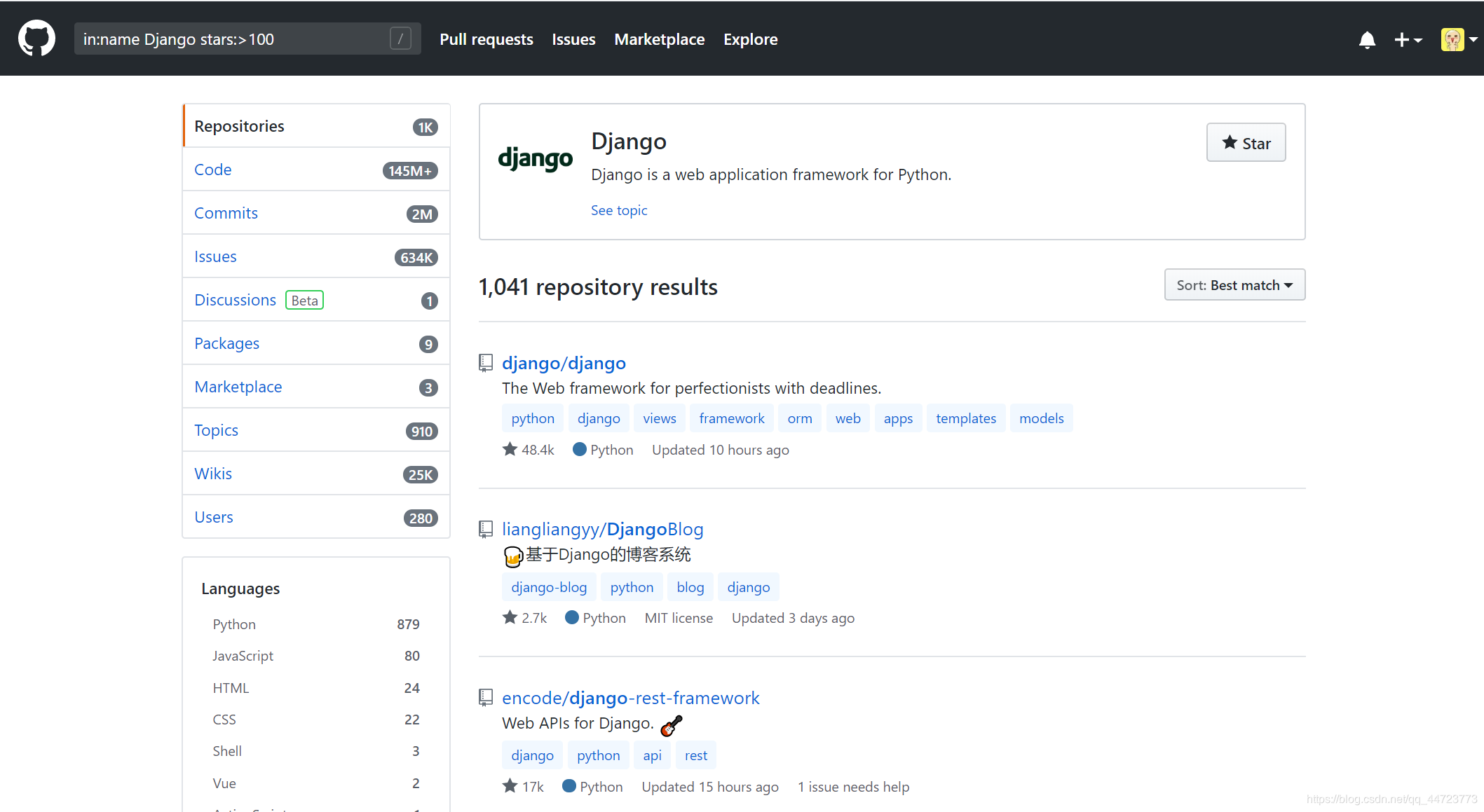Click the django-blog topic tag
Viewport: 1484px width, 812px height.
click(549, 587)
